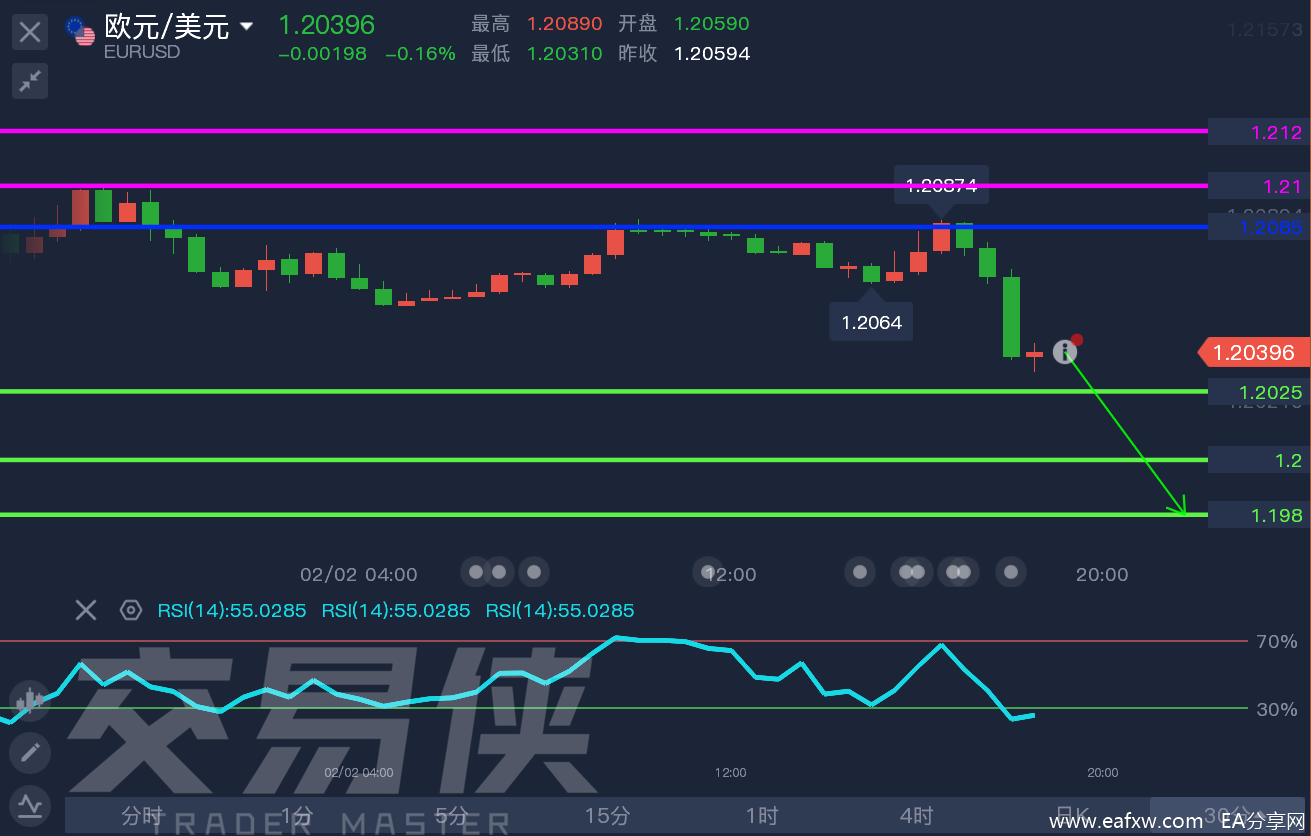Image resolution: width=1311 pixels, height=836 pixels.
Task: Open the indicators line icon
Action: (x=29, y=804)
